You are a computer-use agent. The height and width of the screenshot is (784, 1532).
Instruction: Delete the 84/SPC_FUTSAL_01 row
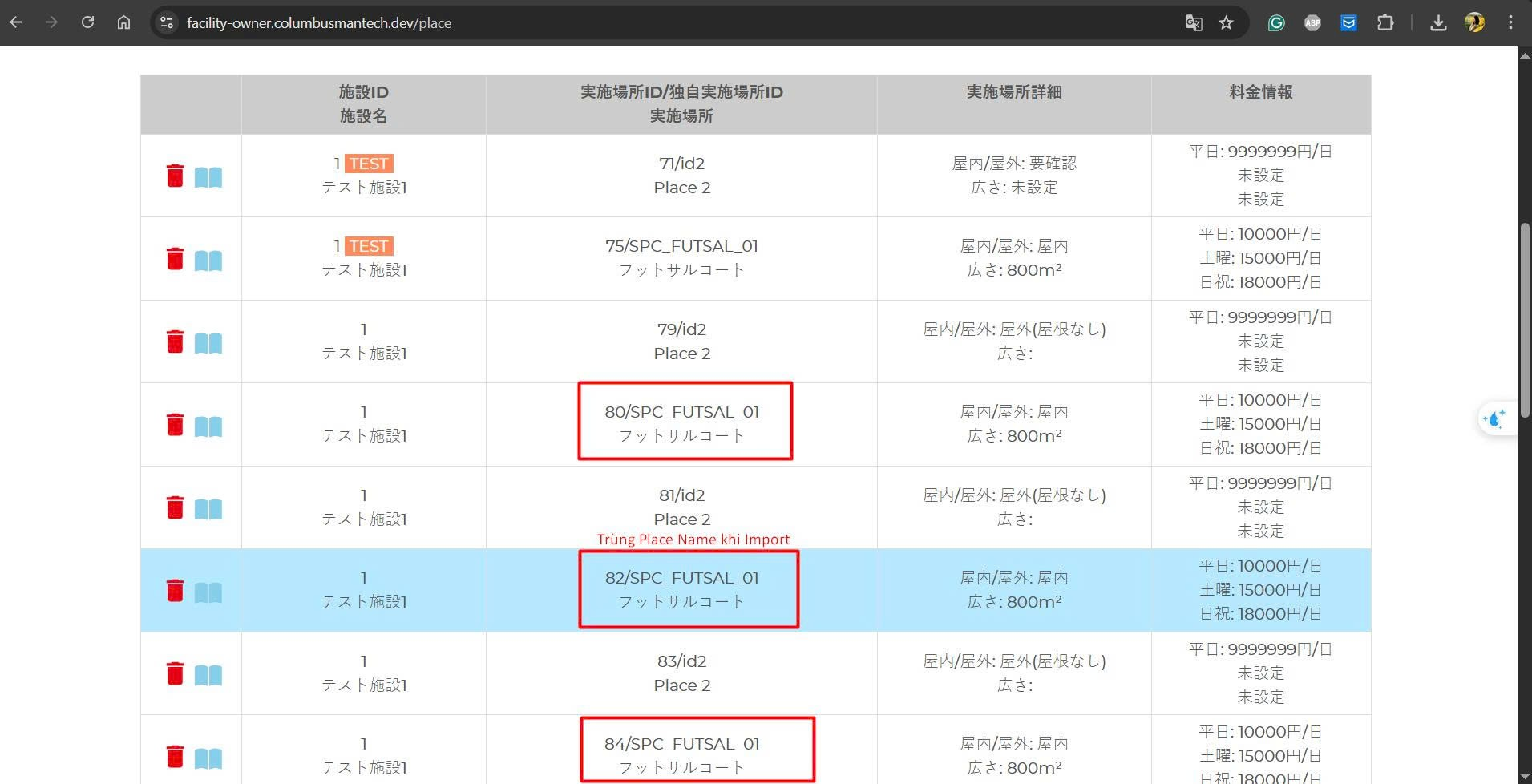point(175,756)
